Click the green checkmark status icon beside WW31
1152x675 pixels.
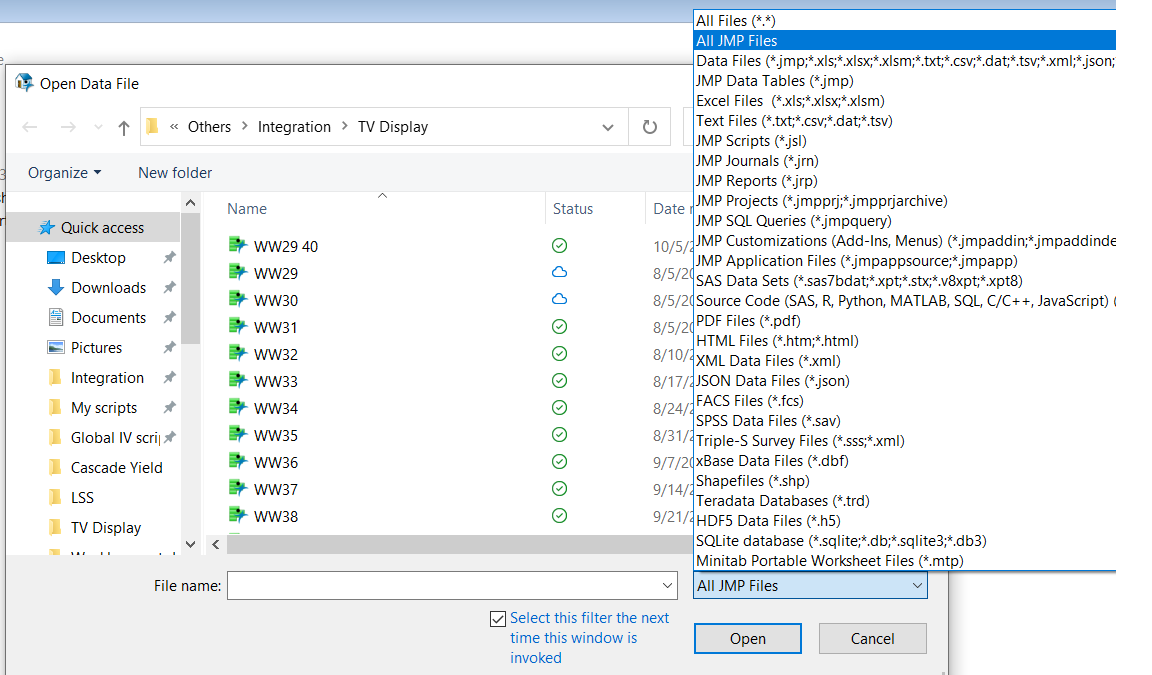tap(558, 326)
